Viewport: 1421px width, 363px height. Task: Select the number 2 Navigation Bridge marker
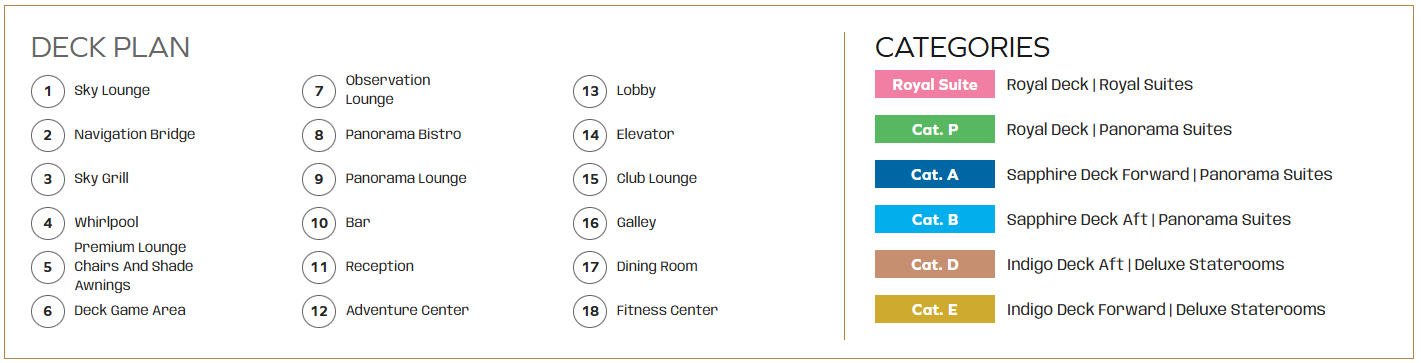(x=48, y=135)
